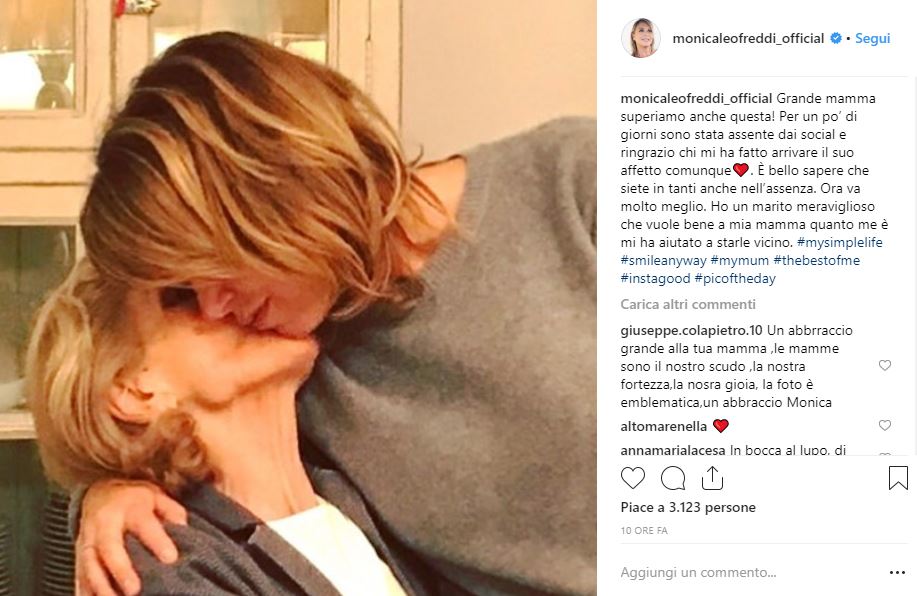This screenshot has height=596, width=917.
Task: Like the post with the heart icon
Action: tap(633, 478)
